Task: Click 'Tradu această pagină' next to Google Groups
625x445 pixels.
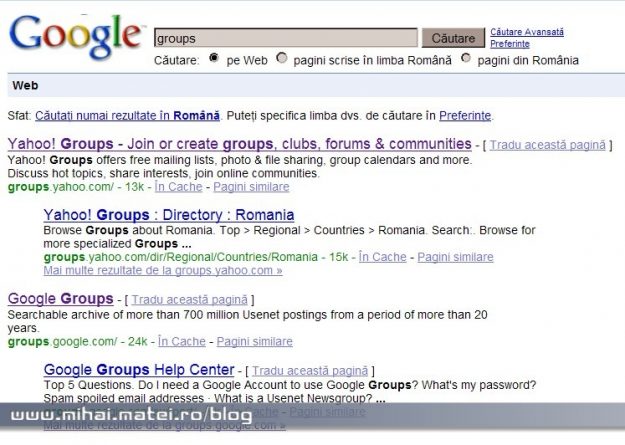Action: pyautogui.click(x=188, y=300)
